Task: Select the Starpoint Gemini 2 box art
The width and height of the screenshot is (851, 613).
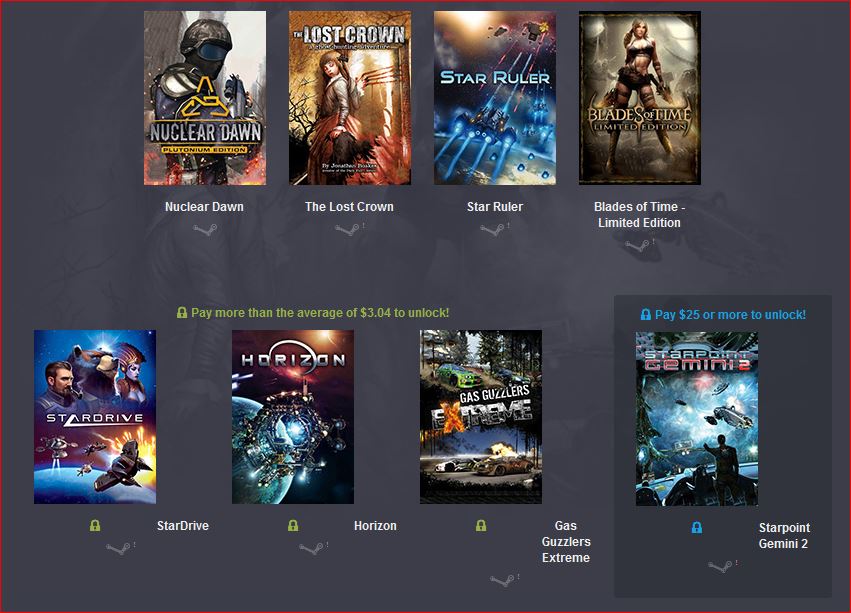Action: click(697, 419)
